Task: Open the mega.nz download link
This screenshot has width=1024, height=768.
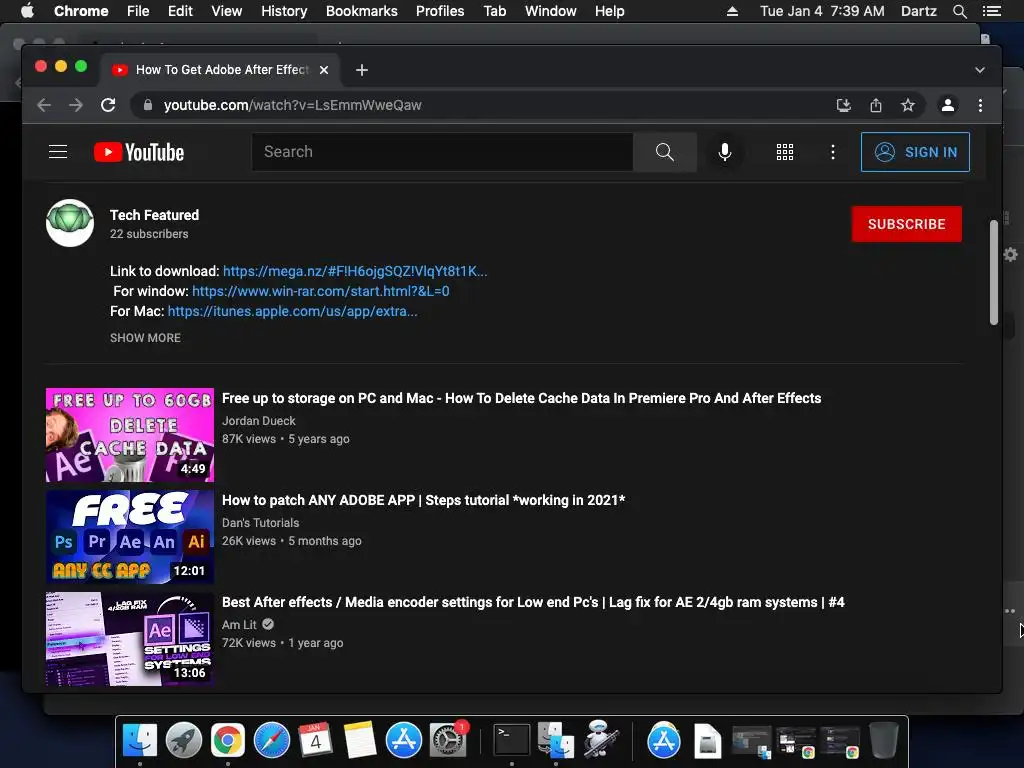Action: coord(355,271)
